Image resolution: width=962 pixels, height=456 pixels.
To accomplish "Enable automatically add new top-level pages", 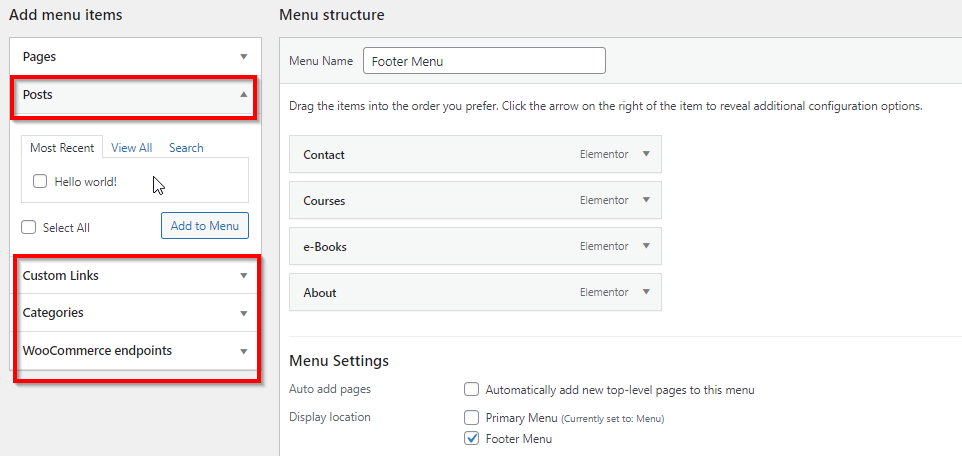I will pyautogui.click(x=471, y=389).
